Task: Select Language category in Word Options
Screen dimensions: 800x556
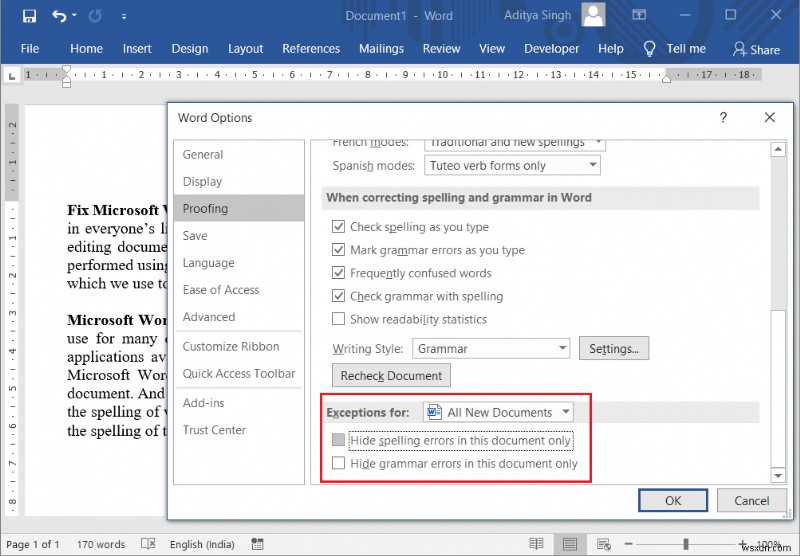Action: click(x=239, y=263)
